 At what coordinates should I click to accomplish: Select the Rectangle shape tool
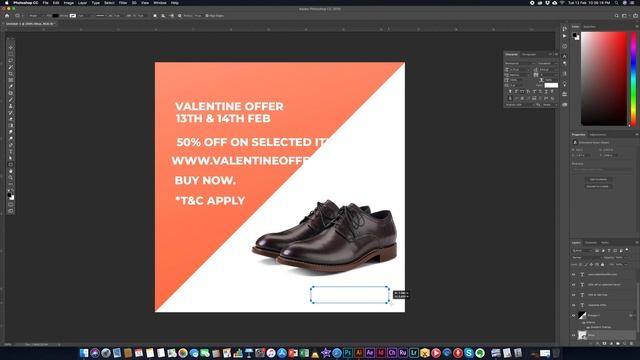click(x=11, y=164)
